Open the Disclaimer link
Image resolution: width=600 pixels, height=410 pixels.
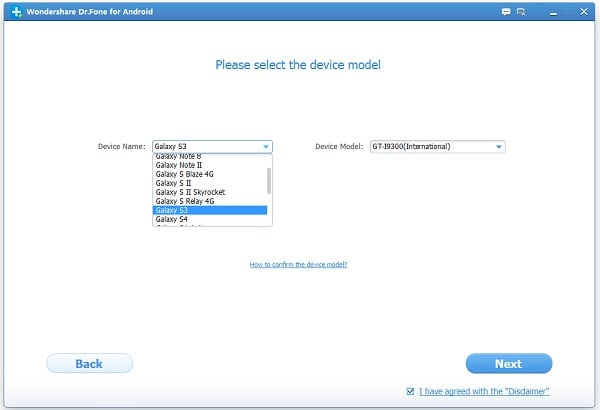coord(484,391)
